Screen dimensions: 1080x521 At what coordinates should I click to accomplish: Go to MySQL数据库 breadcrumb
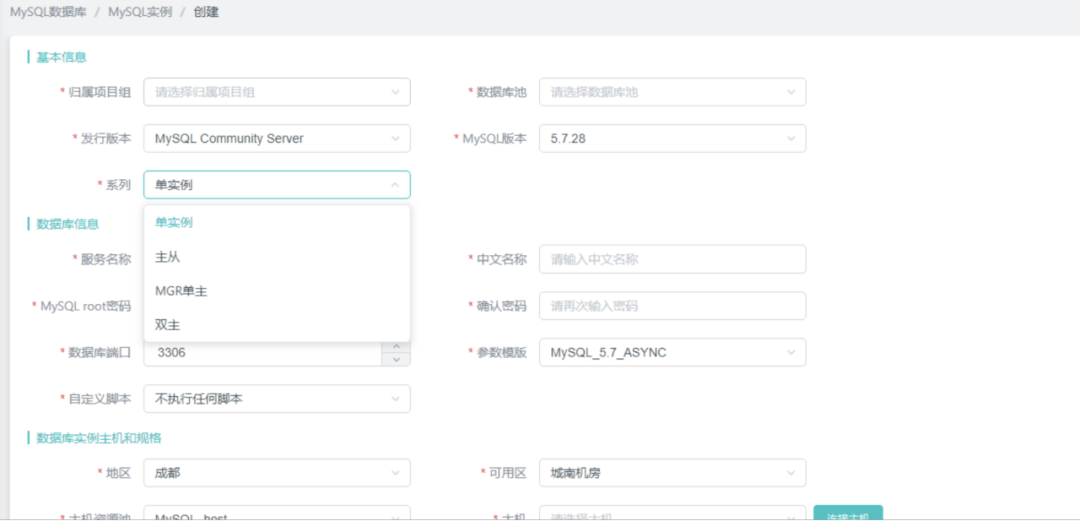pyautogui.click(x=51, y=13)
